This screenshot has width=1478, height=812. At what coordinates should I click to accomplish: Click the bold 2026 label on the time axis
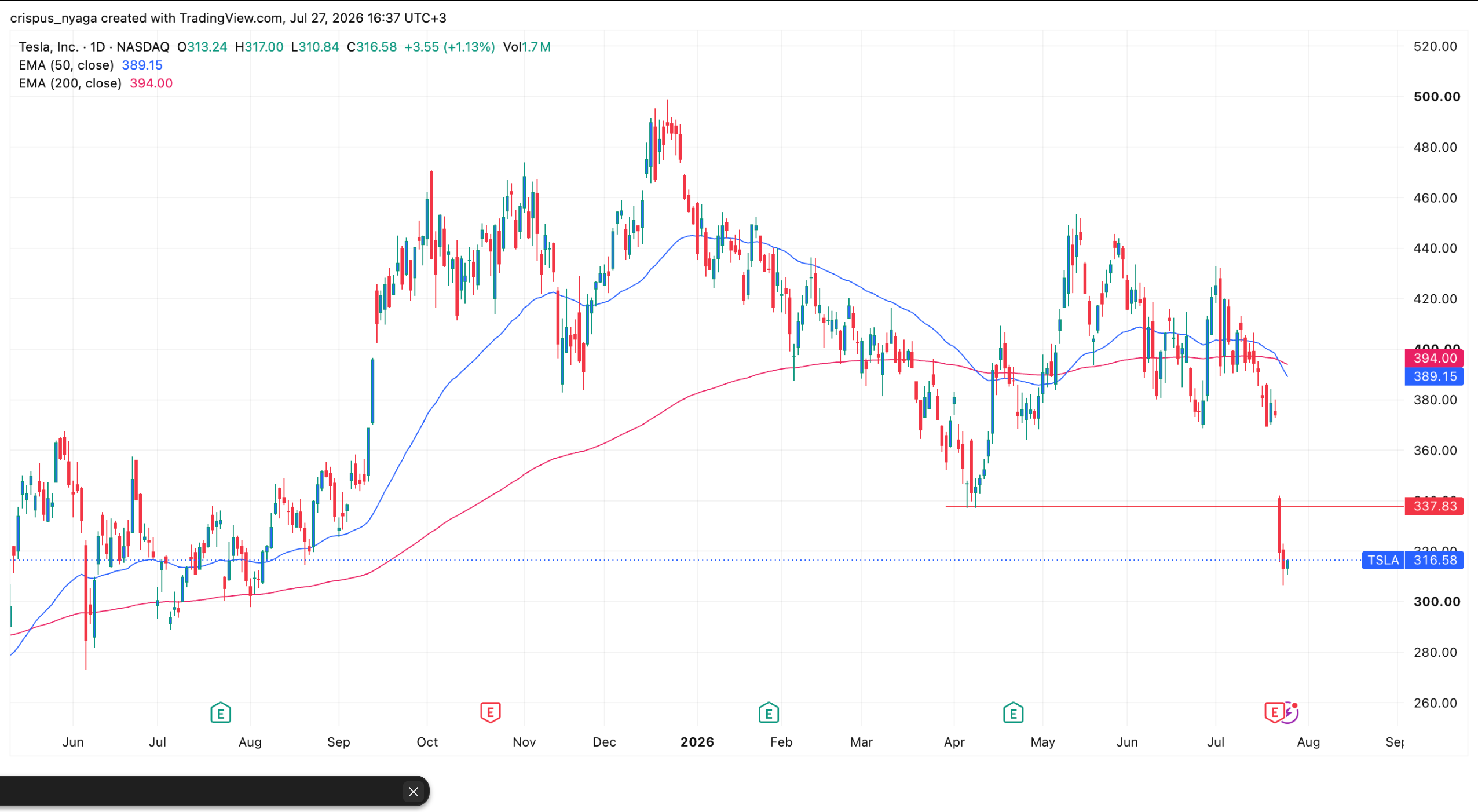(x=697, y=742)
